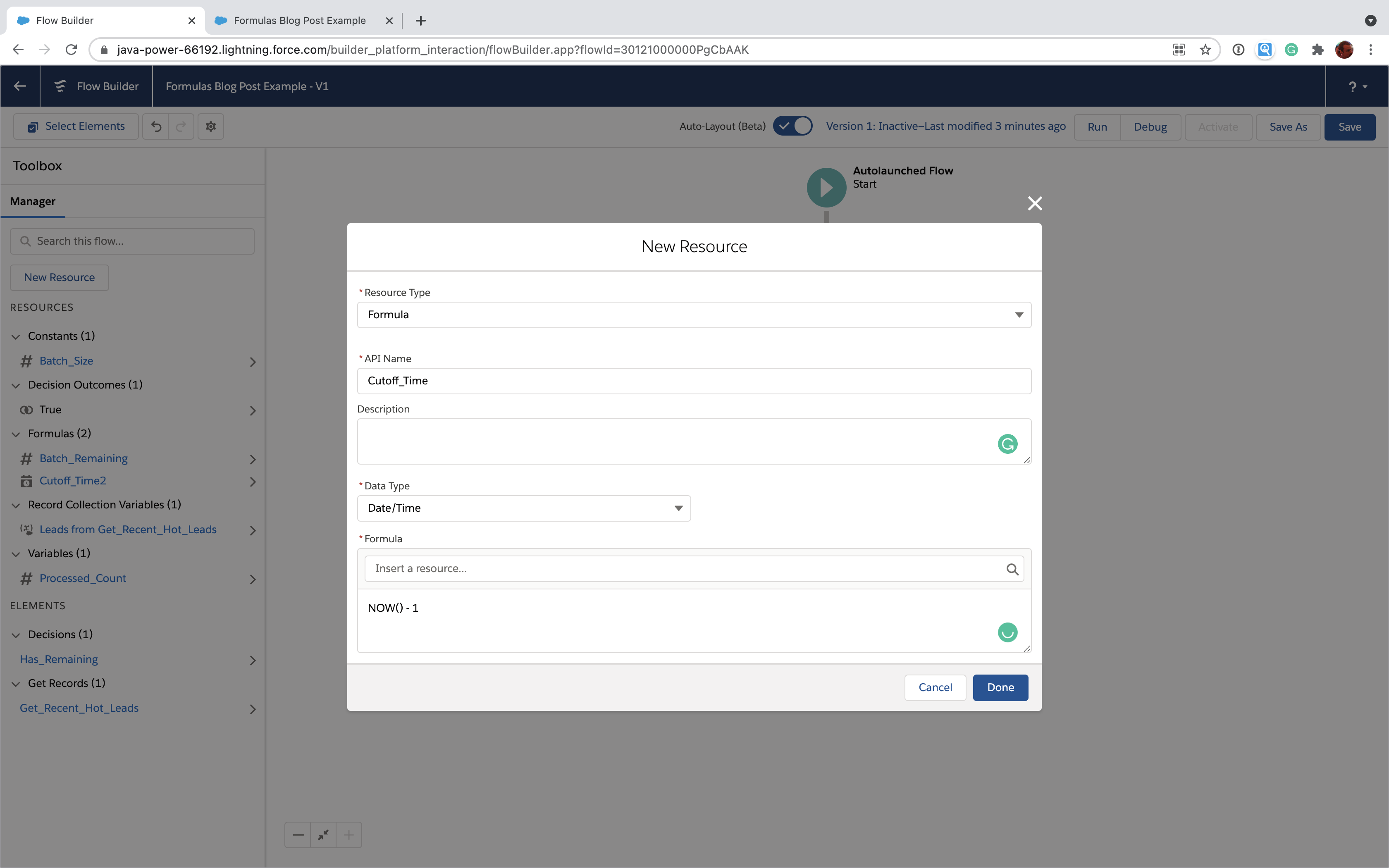Switch to the Manager tab in the Toolbox

[33, 201]
